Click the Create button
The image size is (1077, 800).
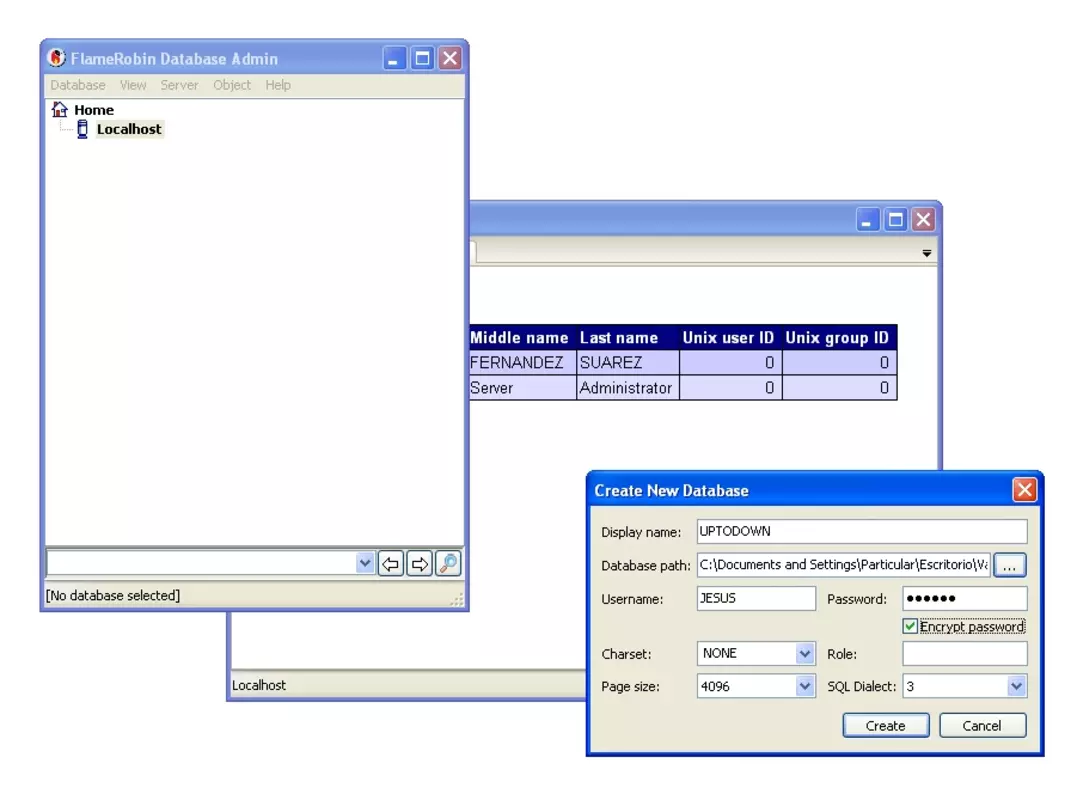pyautogui.click(x=885, y=726)
